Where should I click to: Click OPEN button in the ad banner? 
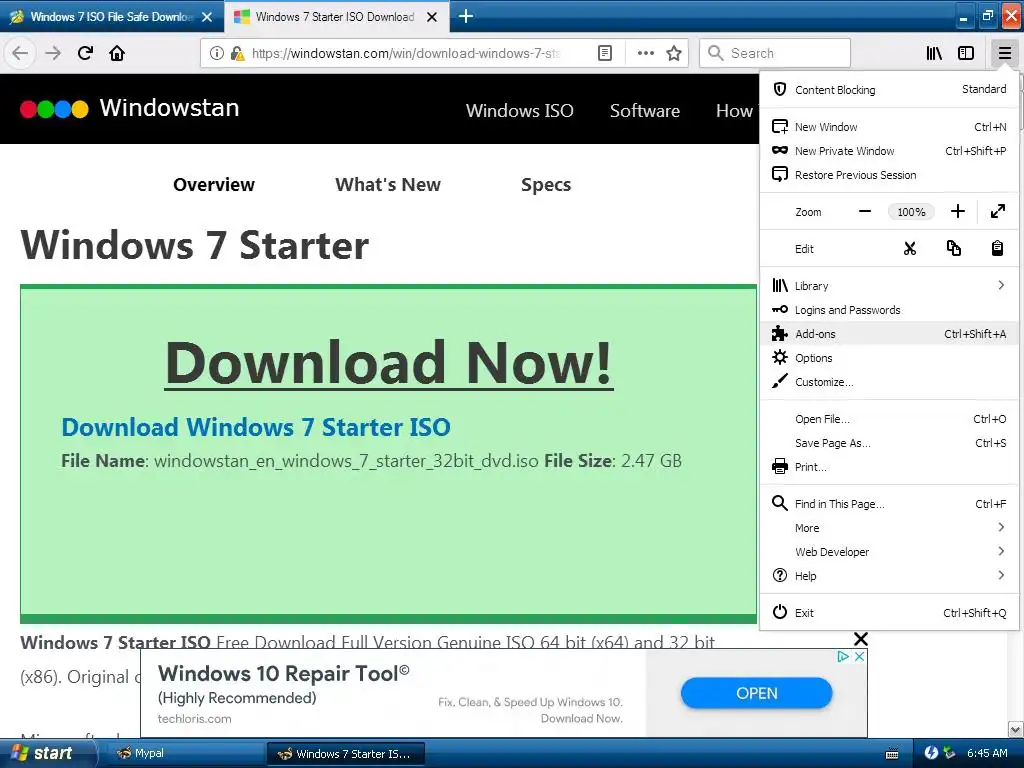[x=756, y=693]
